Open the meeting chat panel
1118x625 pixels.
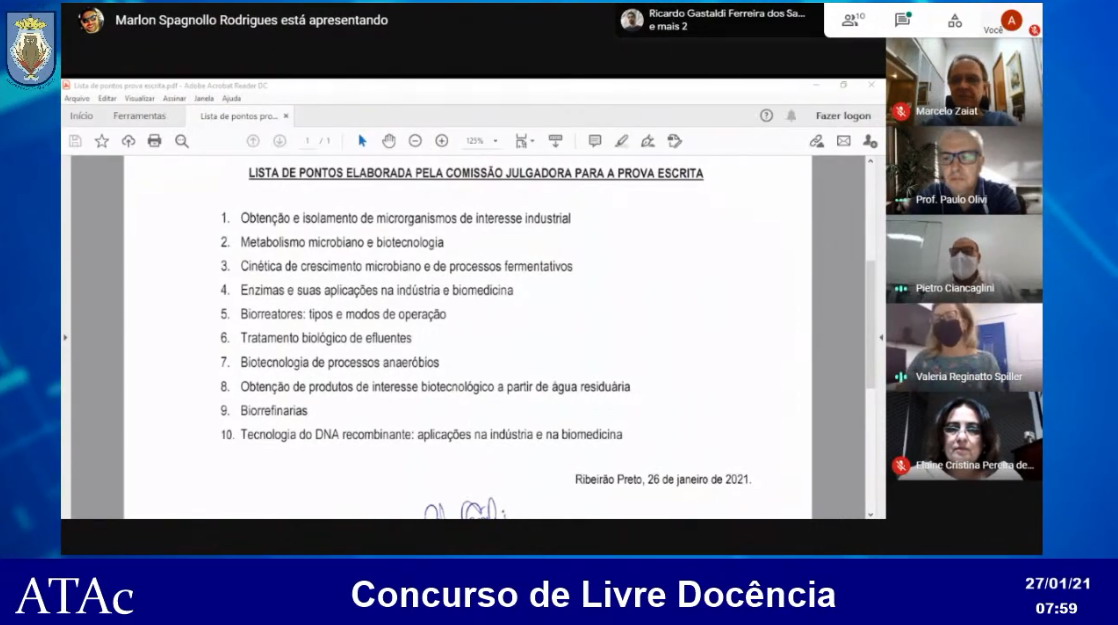coord(903,20)
